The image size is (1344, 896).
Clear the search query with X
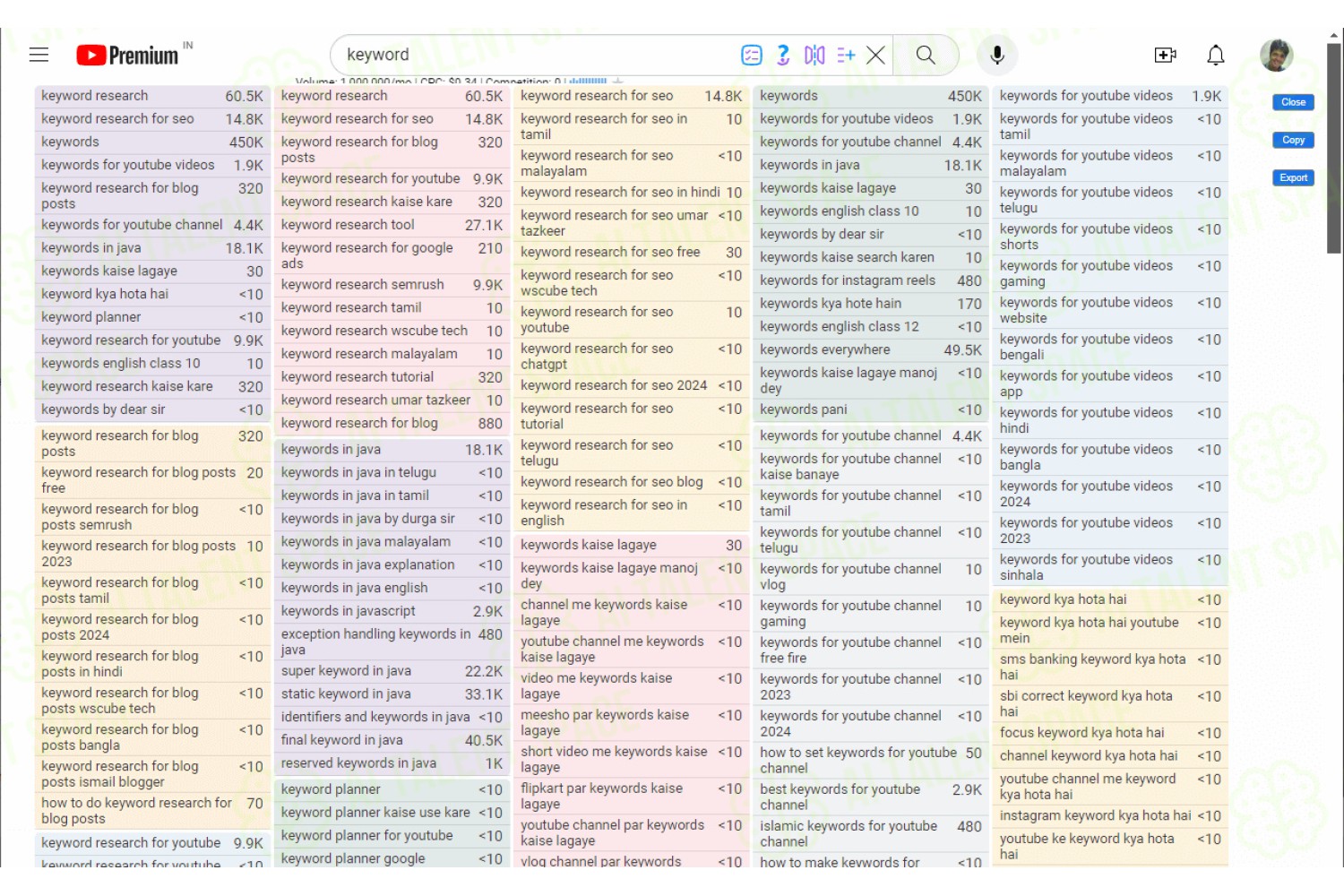tap(876, 56)
